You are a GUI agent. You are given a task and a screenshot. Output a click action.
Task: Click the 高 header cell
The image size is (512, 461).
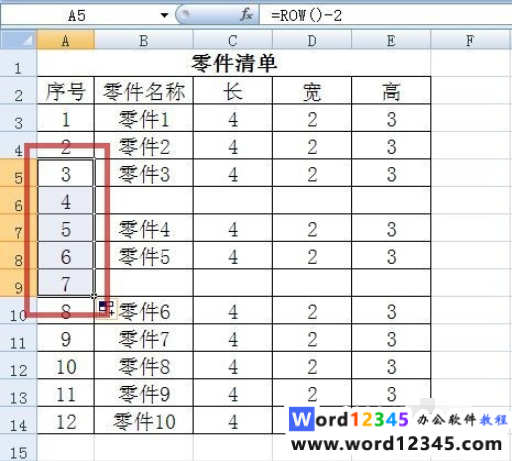tap(391, 91)
